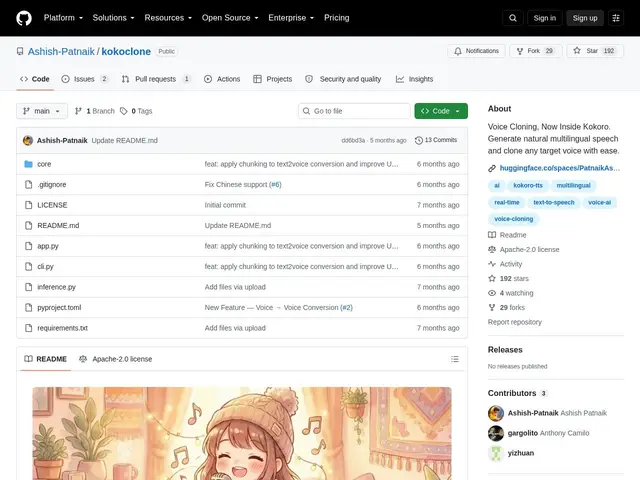Open the main branch selector dropdown
The image size is (640, 480).
[x=42, y=111]
